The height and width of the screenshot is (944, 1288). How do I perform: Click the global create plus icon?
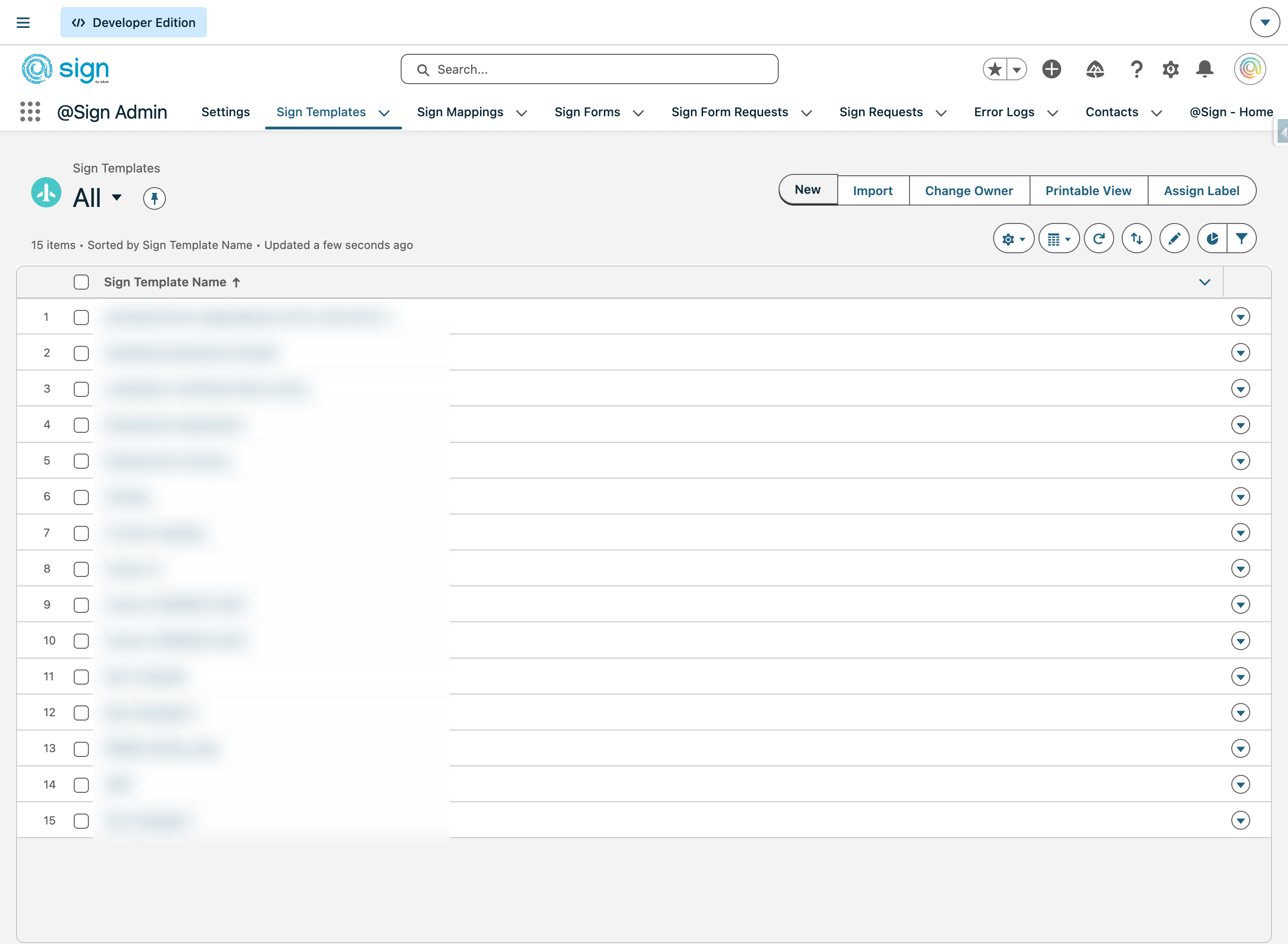(1051, 69)
